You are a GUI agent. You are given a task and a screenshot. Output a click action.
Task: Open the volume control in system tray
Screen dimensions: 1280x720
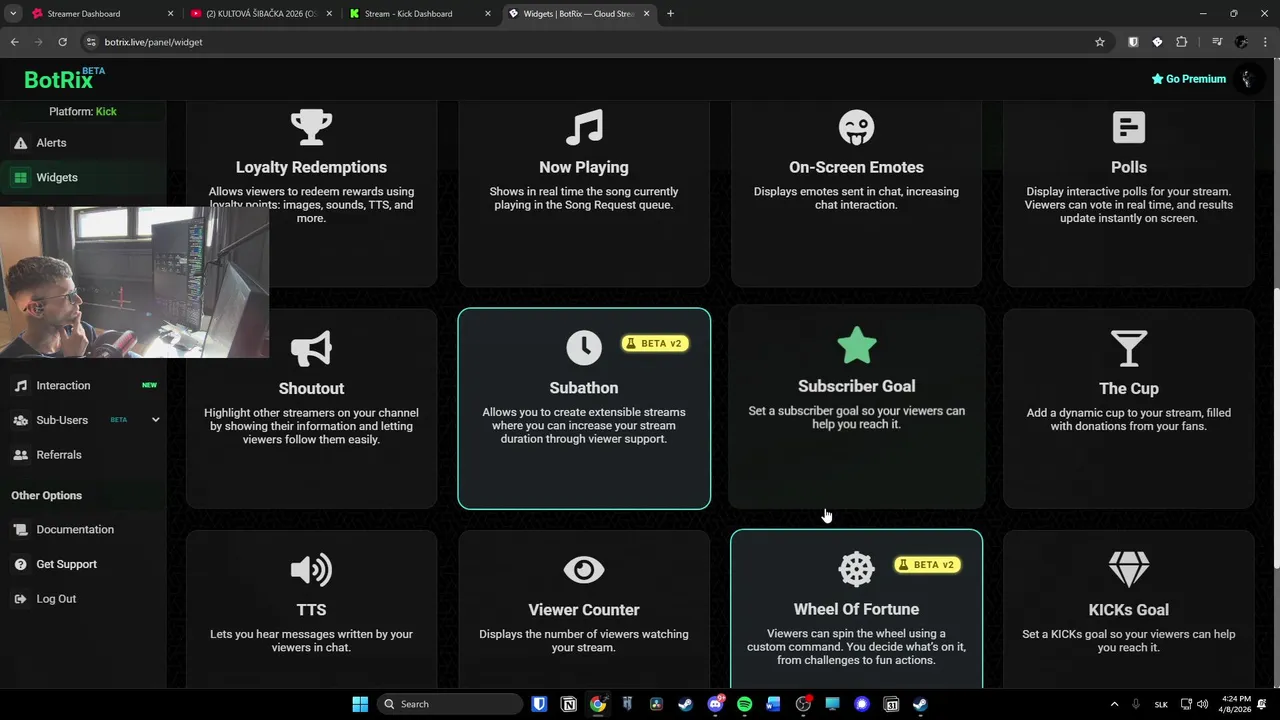click(1203, 704)
